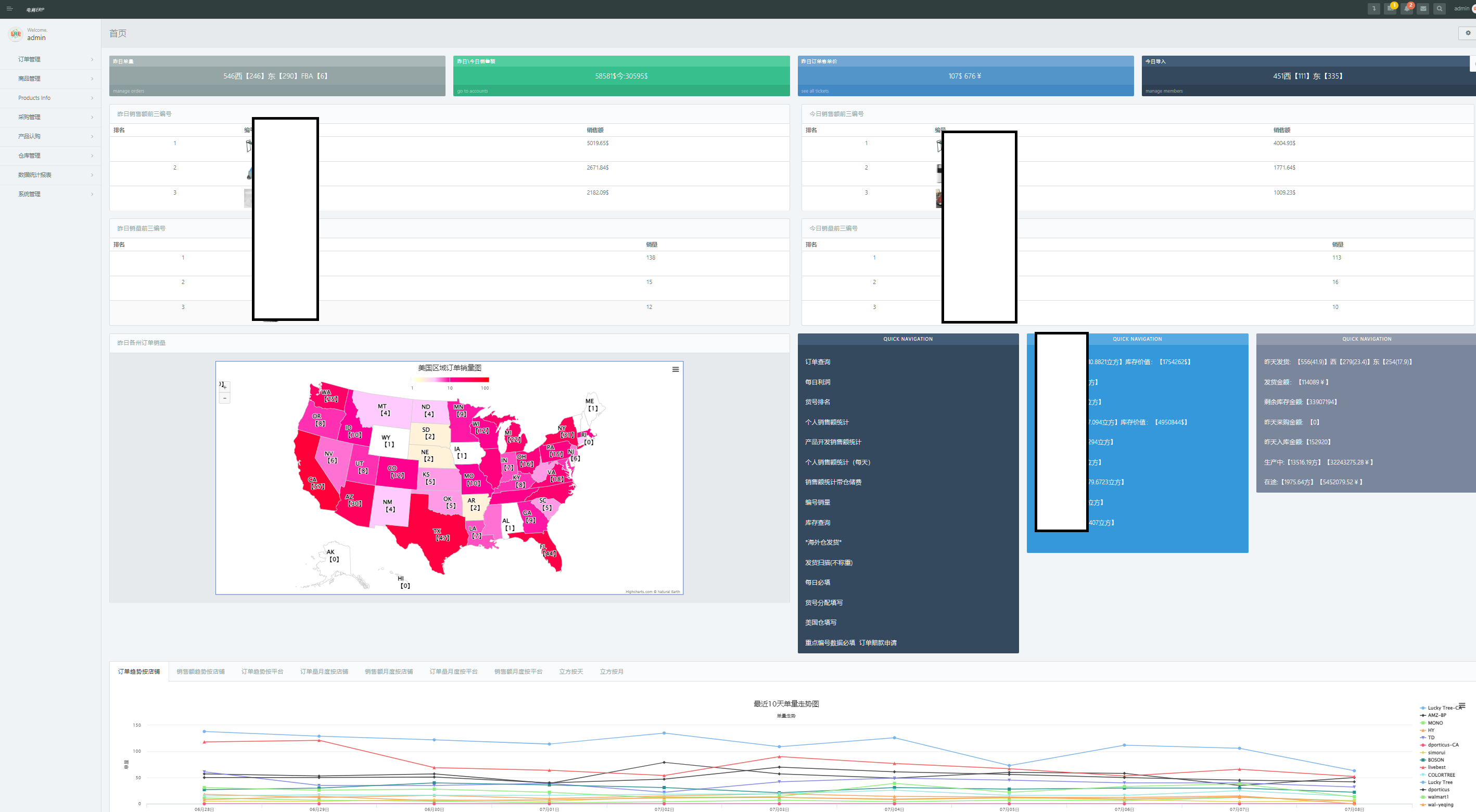The image size is (1476, 812).
Task: Click the manage orders link
Action: pos(129,91)
